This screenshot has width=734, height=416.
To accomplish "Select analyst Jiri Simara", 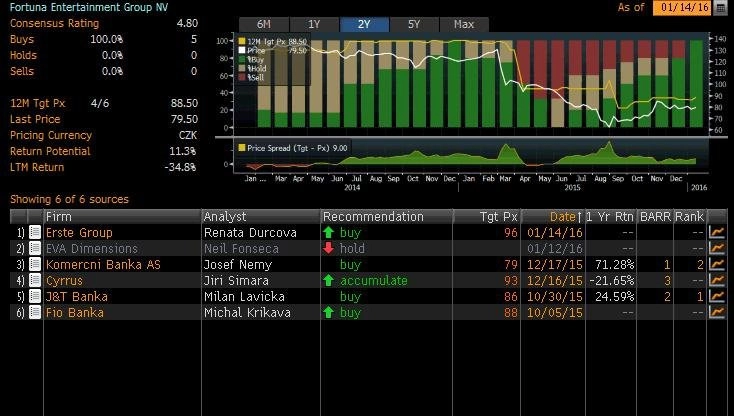I will click(x=236, y=280).
